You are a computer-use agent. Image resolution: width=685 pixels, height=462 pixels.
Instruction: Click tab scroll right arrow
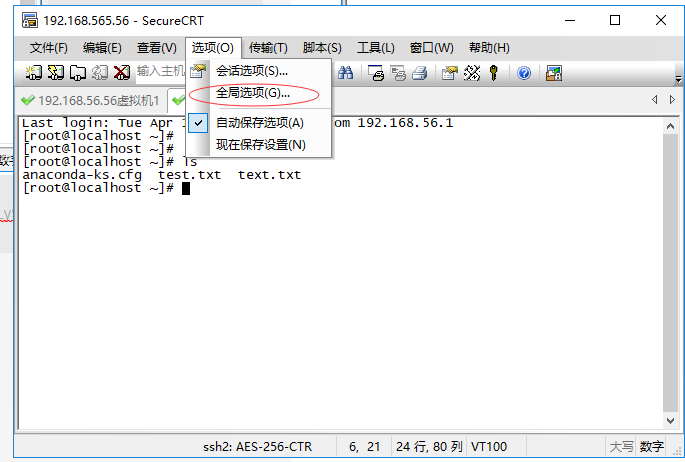tap(672, 100)
